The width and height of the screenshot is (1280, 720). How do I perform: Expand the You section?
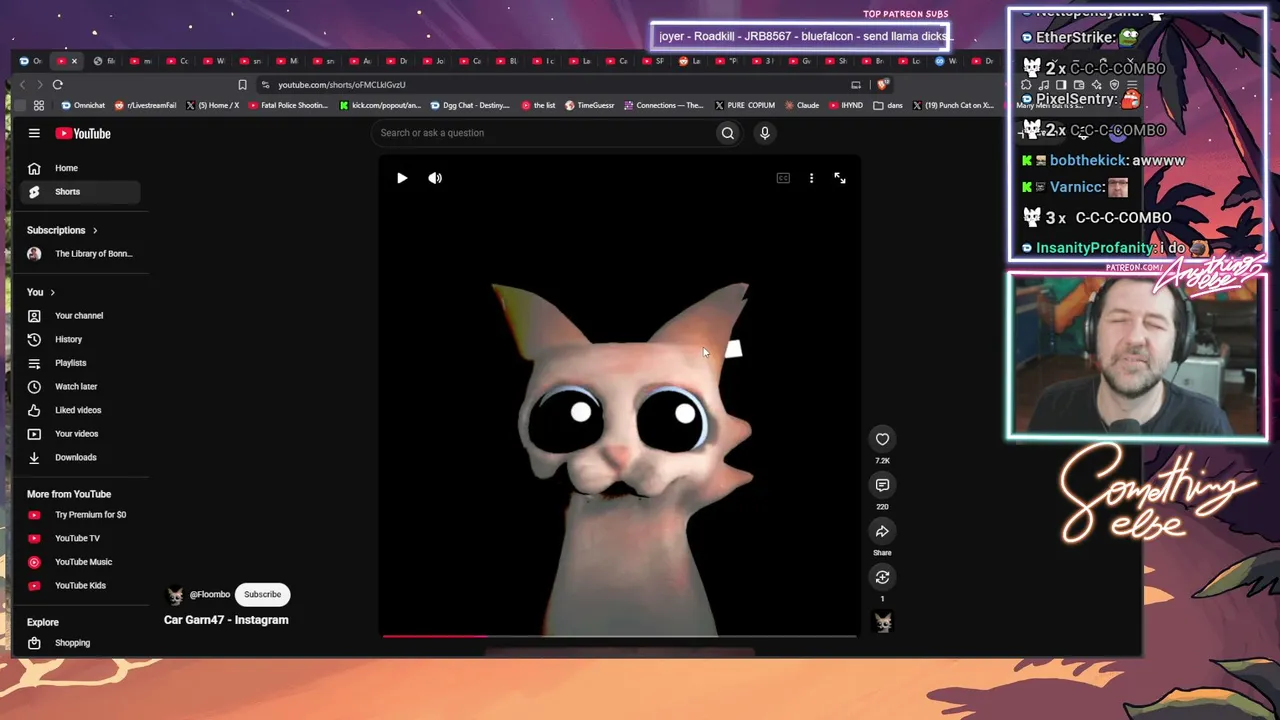point(41,292)
